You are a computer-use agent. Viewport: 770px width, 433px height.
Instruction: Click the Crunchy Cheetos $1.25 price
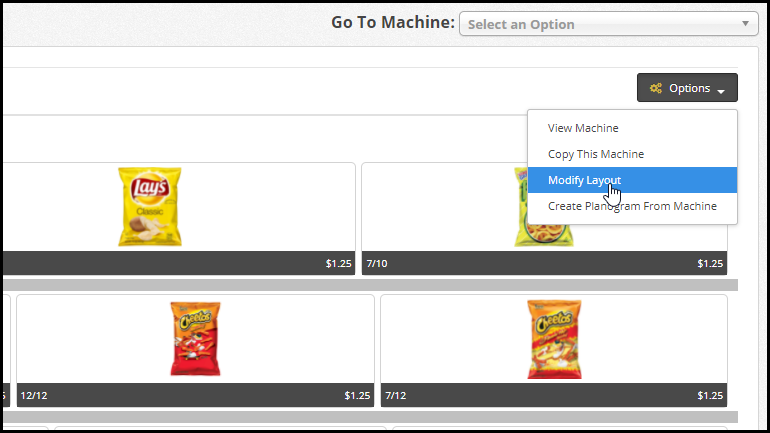point(357,396)
